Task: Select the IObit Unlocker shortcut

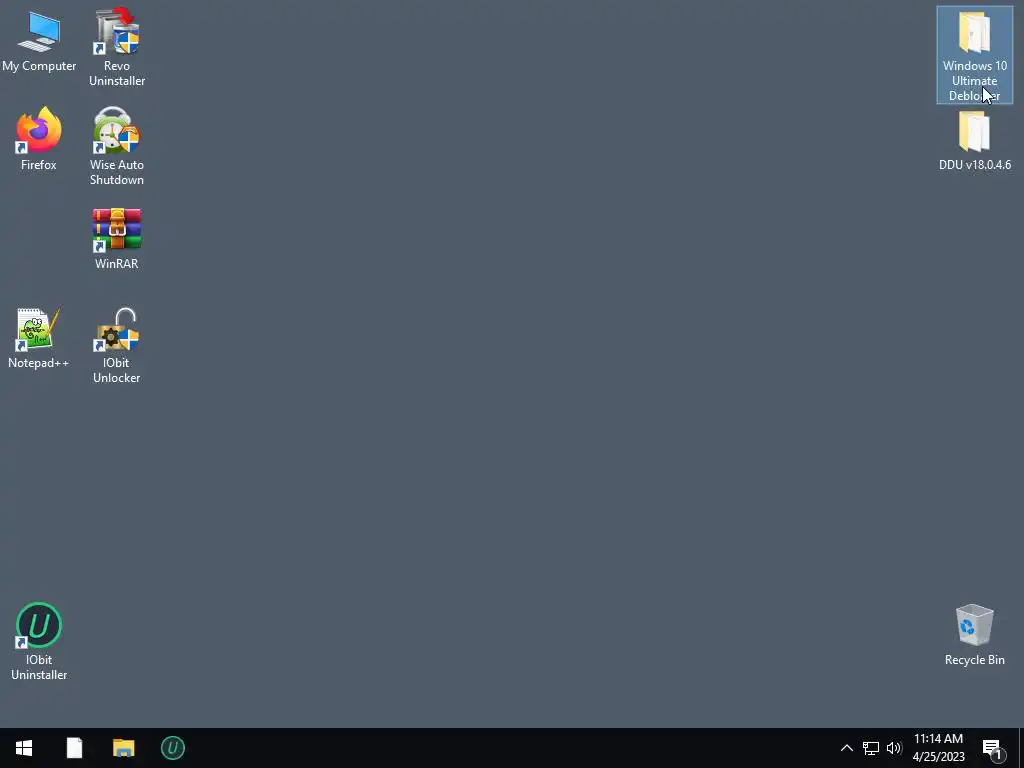Action: tap(117, 345)
